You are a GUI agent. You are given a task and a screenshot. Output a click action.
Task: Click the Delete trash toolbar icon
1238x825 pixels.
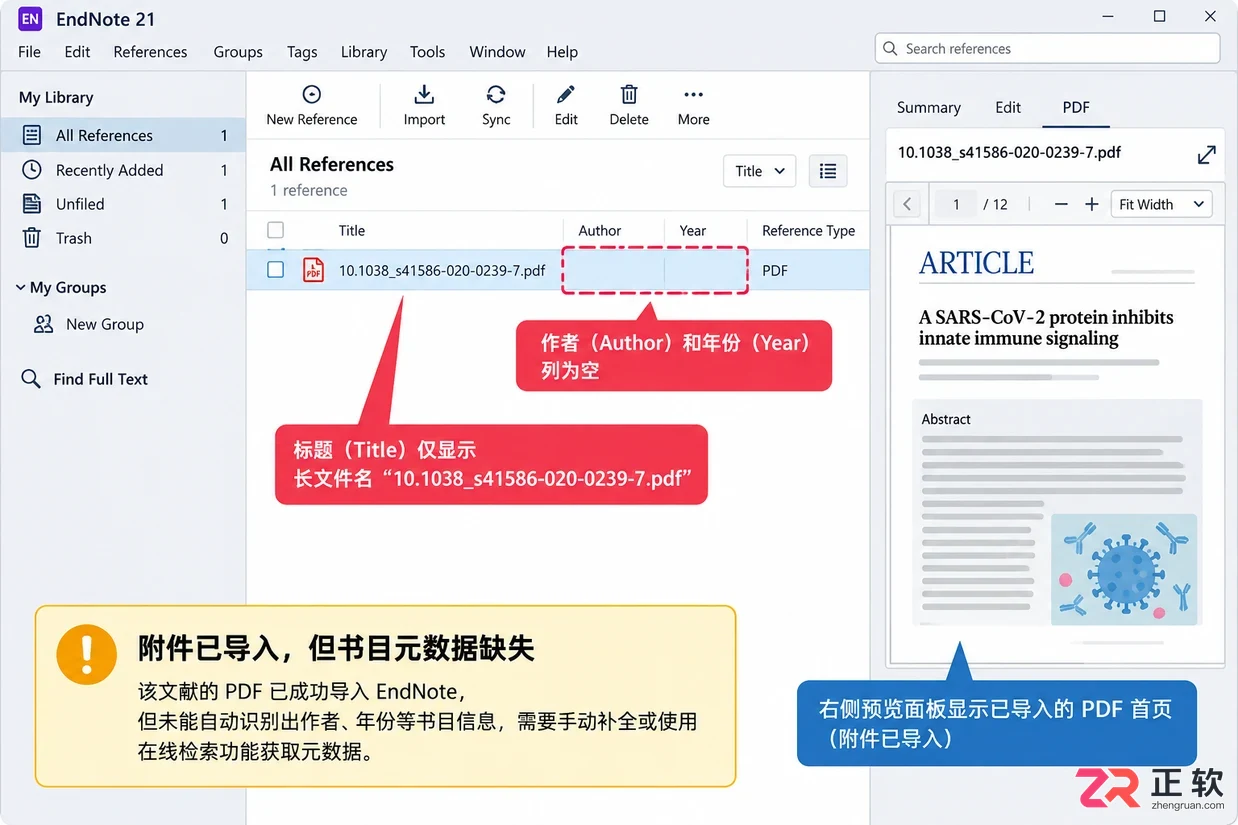point(629,94)
